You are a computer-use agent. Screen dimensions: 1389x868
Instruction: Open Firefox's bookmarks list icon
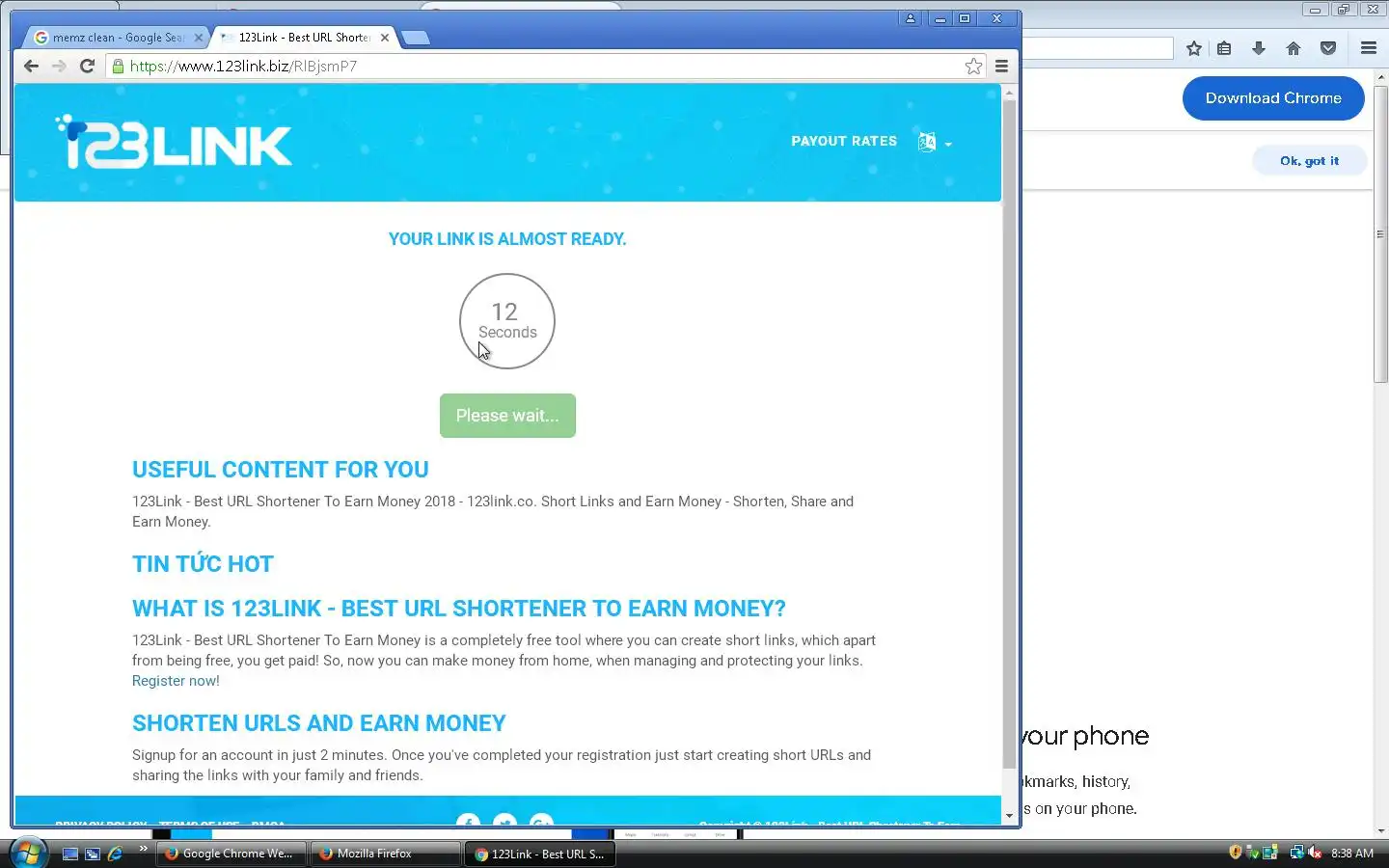point(1224,48)
